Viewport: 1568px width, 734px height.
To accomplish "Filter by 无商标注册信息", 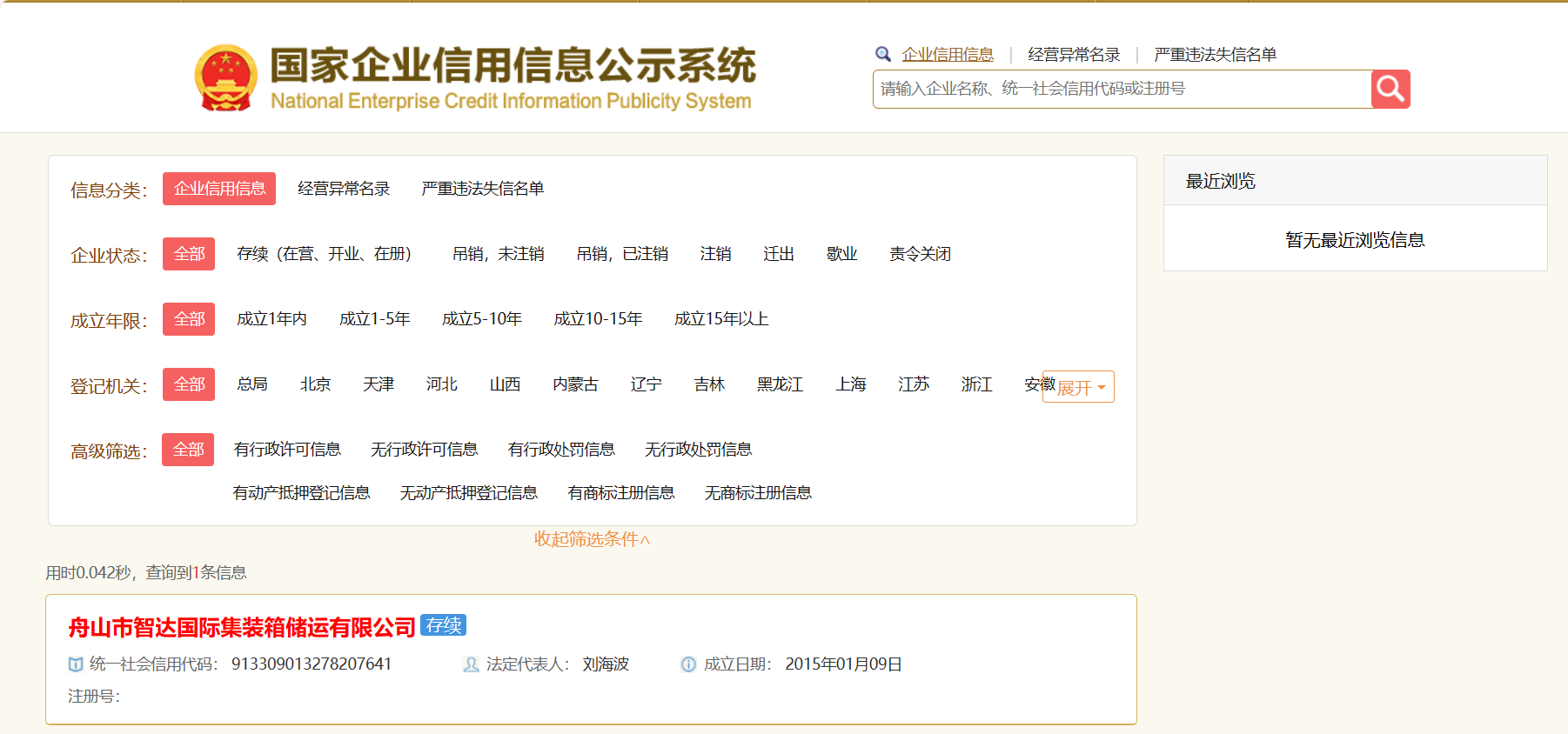I will pos(758,493).
